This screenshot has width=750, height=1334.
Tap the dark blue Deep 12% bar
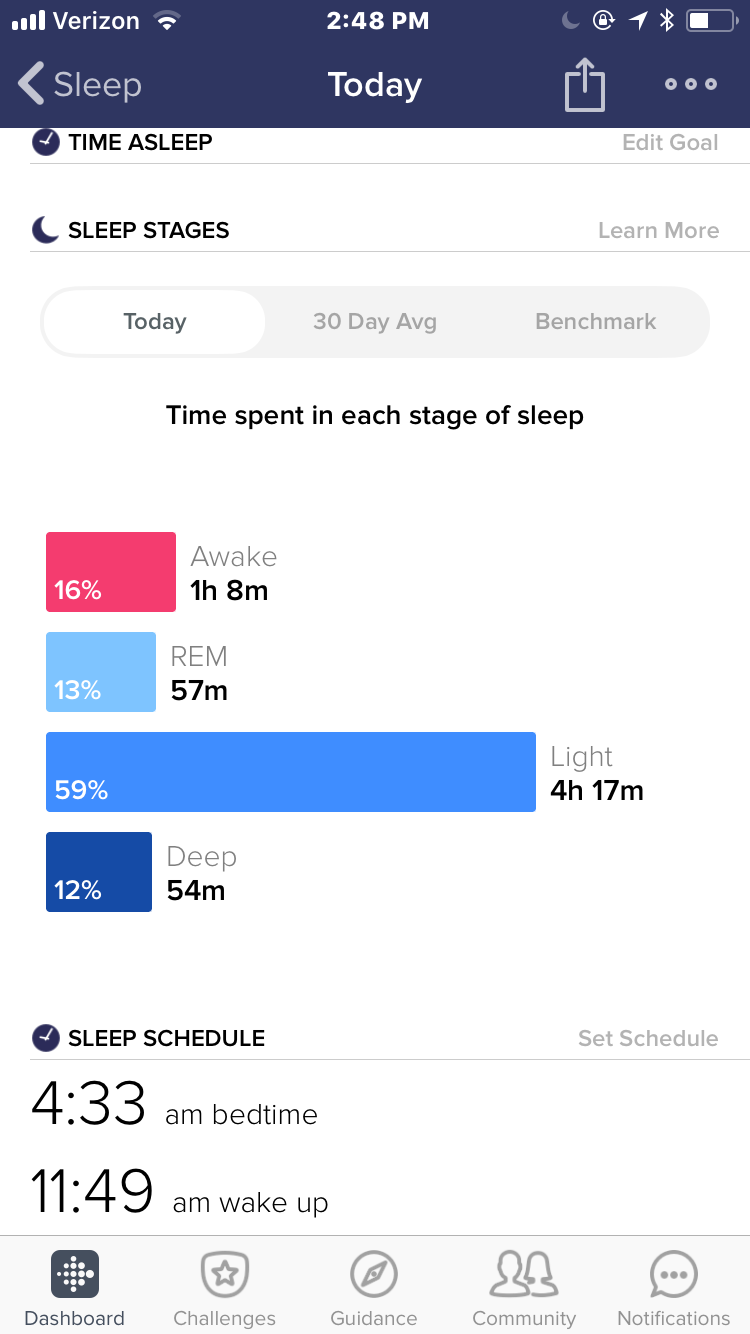99,872
